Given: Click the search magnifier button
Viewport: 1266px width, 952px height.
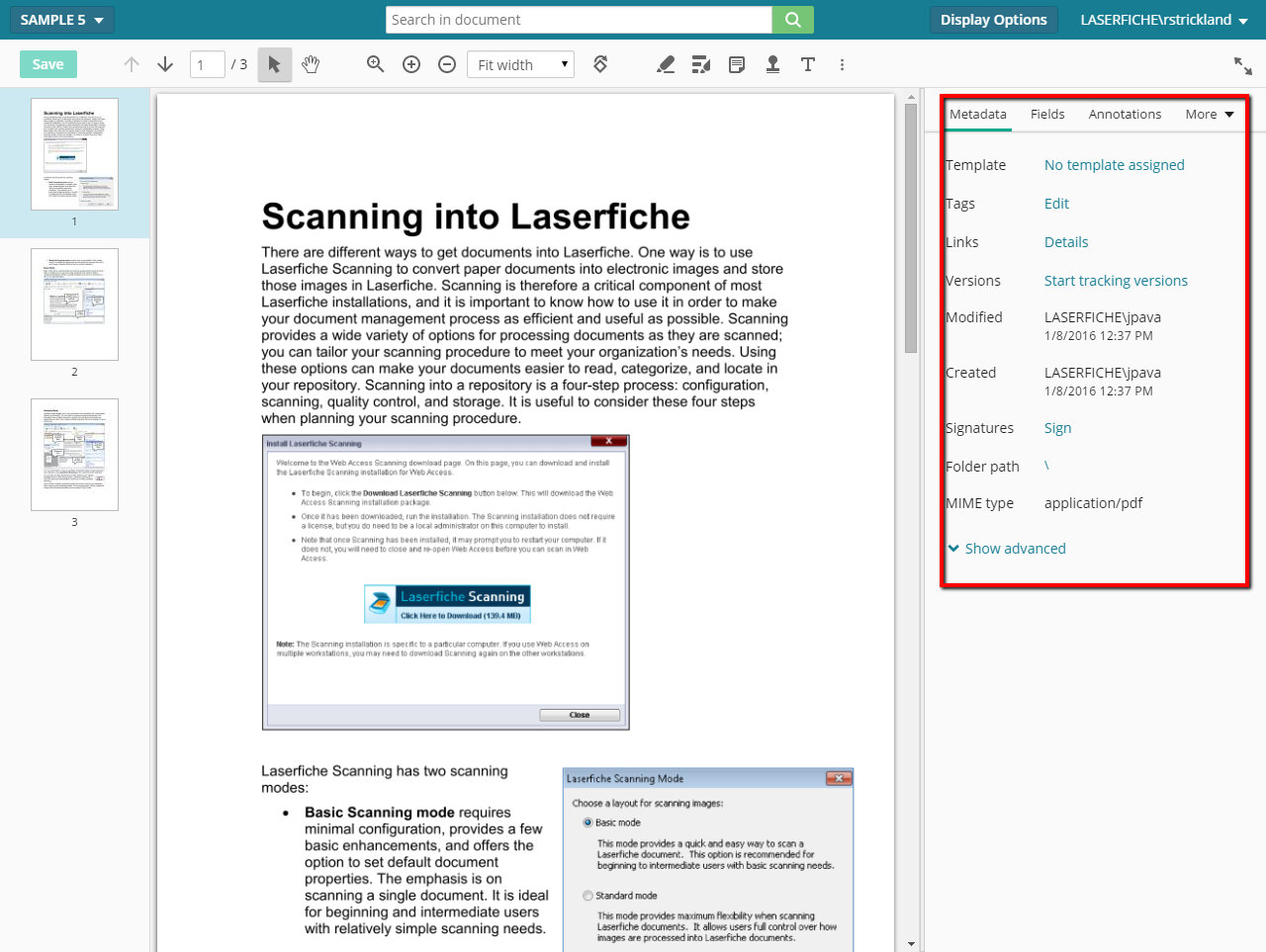Looking at the screenshot, I should [793, 20].
